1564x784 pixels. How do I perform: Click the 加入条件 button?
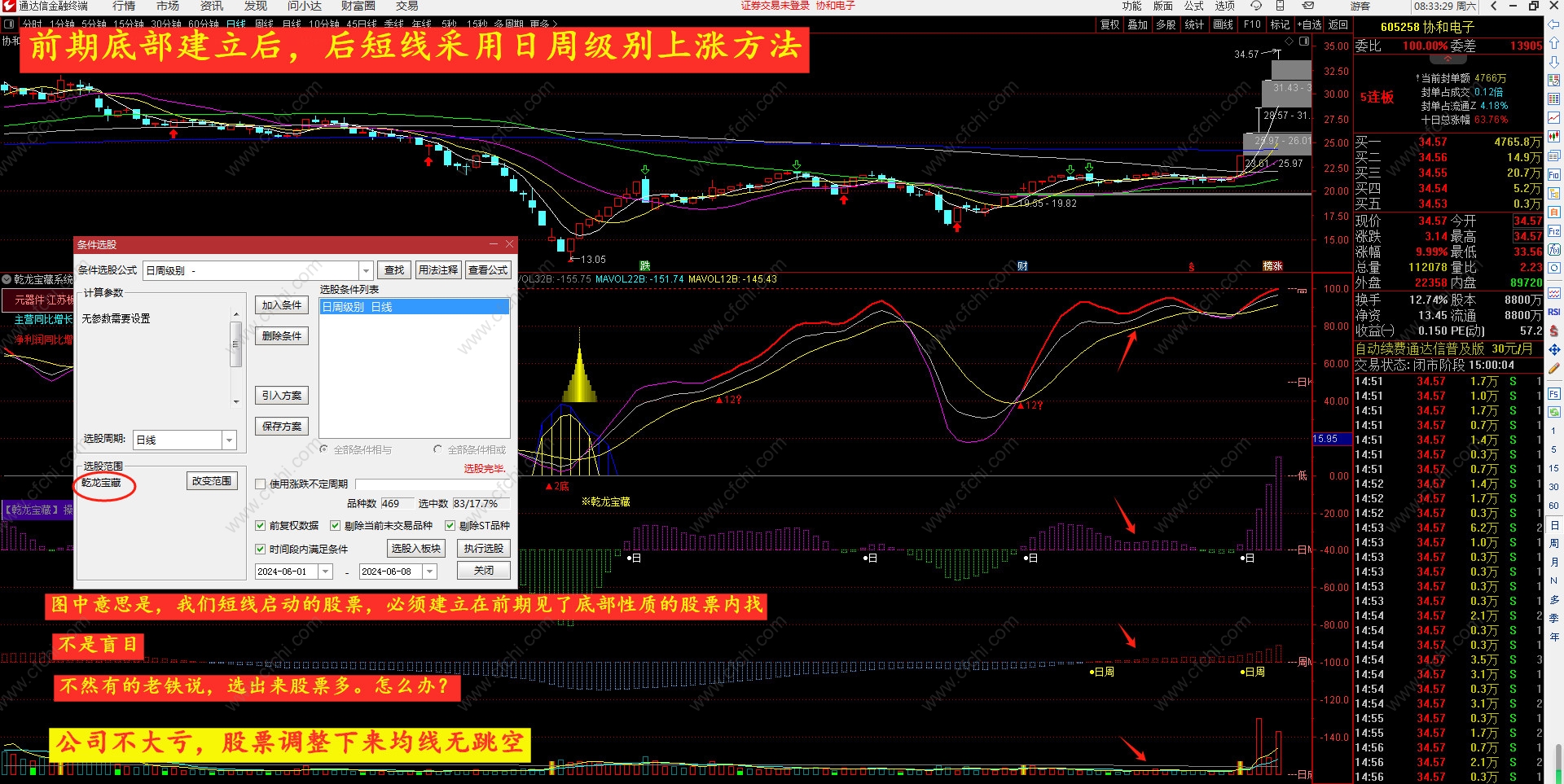tap(282, 305)
